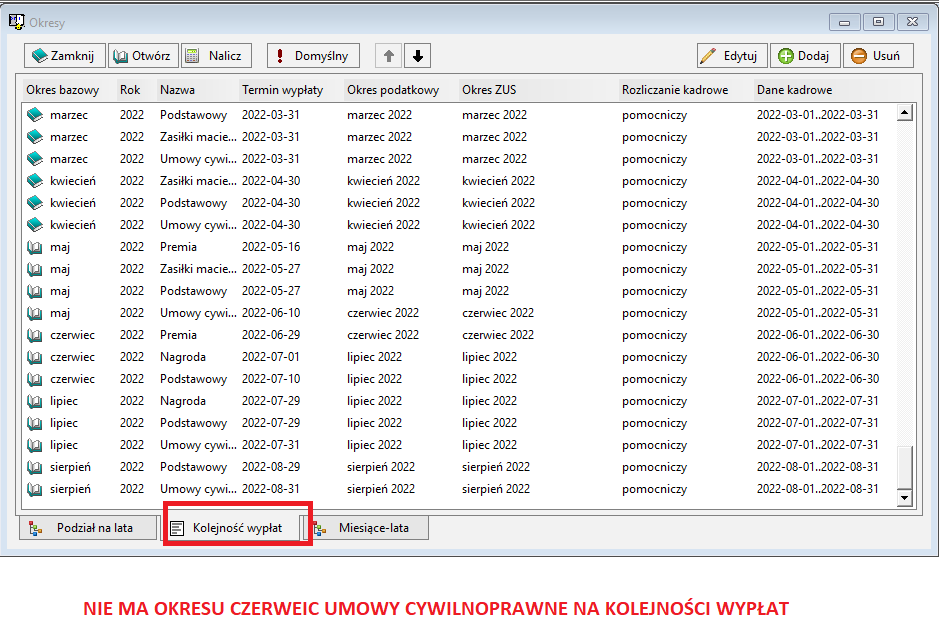The height and width of the screenshot is (635, 939).
Task: Click the Nalicz calculator button
Action: tap(216, 56)
